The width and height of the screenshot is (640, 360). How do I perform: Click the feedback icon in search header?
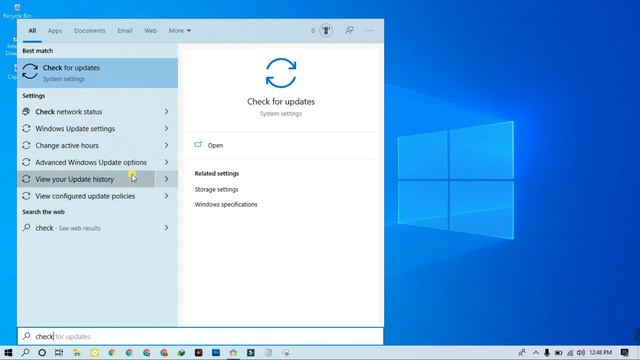tap(349, 30)
